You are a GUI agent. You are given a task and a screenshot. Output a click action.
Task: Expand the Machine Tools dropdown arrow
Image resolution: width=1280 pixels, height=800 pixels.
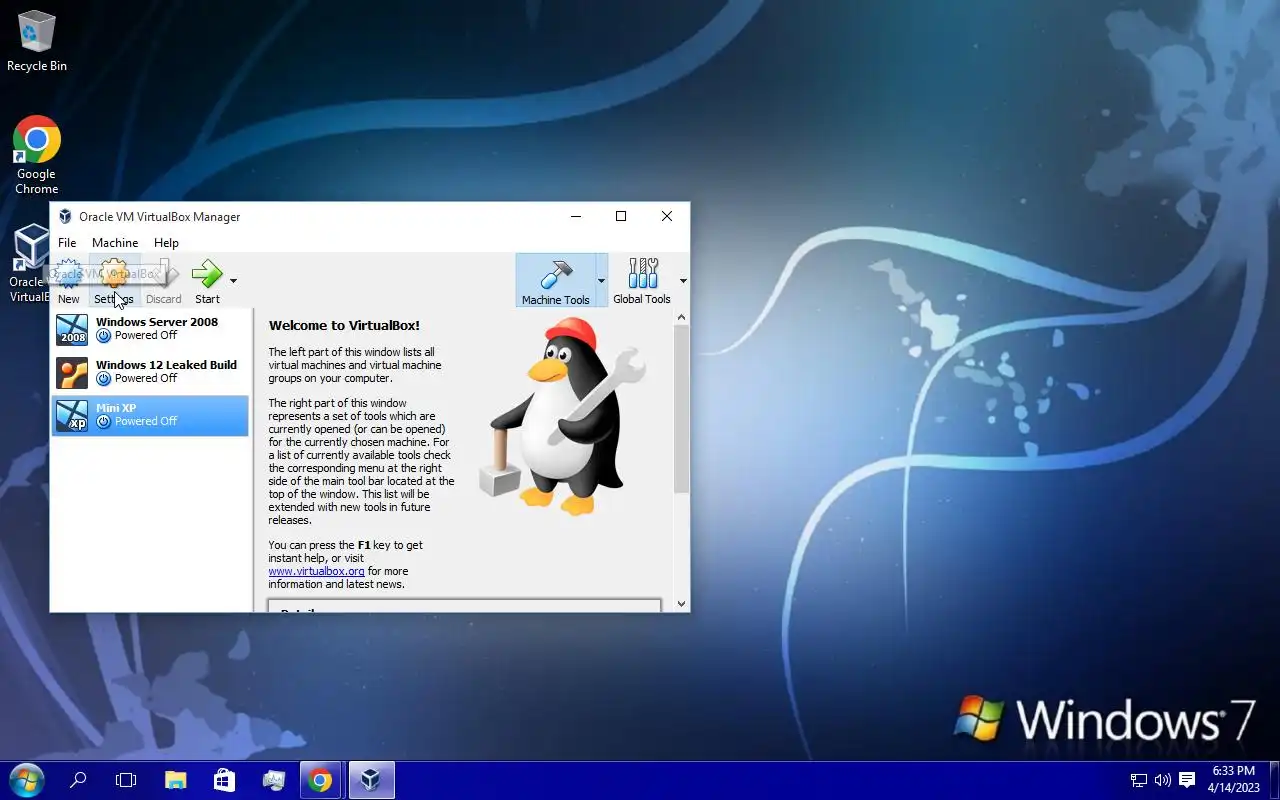(x=601, y=281)
